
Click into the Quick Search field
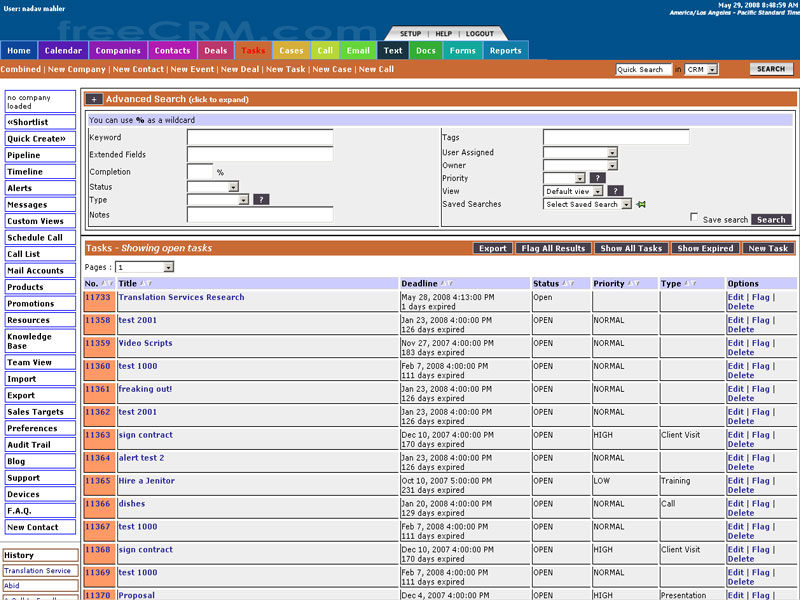[x=643, y=69]
